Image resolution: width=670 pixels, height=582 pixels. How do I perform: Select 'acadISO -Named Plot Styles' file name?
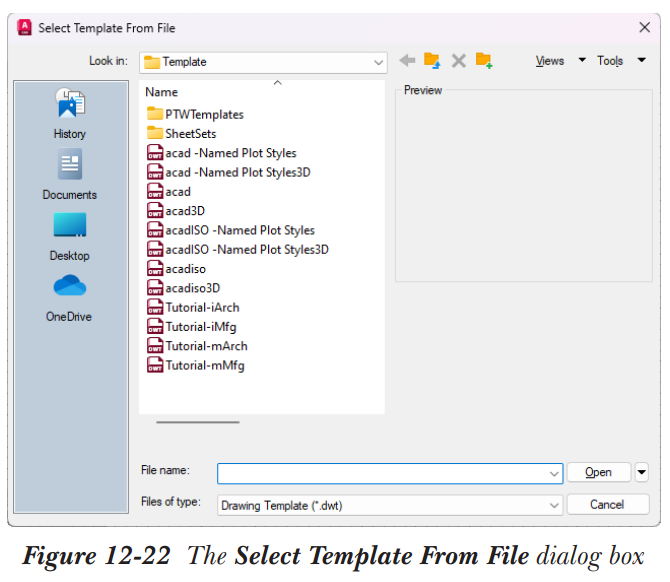[x=240, y=230]
